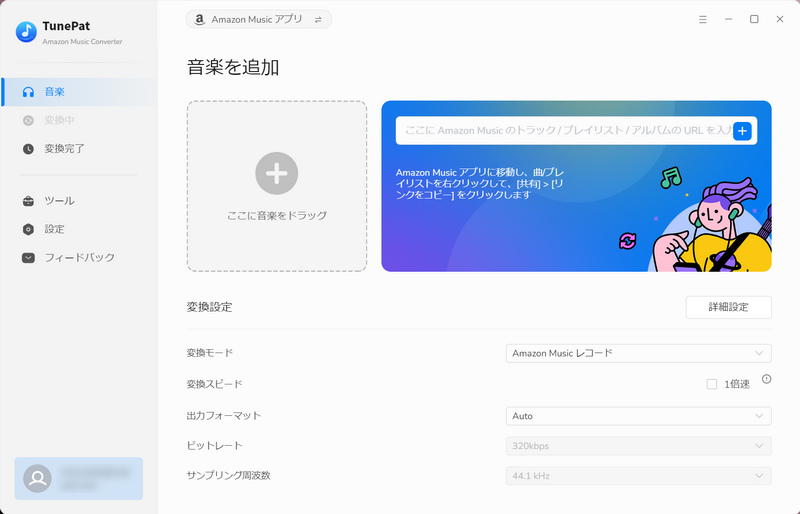Image resolution: width=800 pixels, height=514 pixels.
Task: Open 詳細設定 advanced settings
Action: [x=728, y=307]
